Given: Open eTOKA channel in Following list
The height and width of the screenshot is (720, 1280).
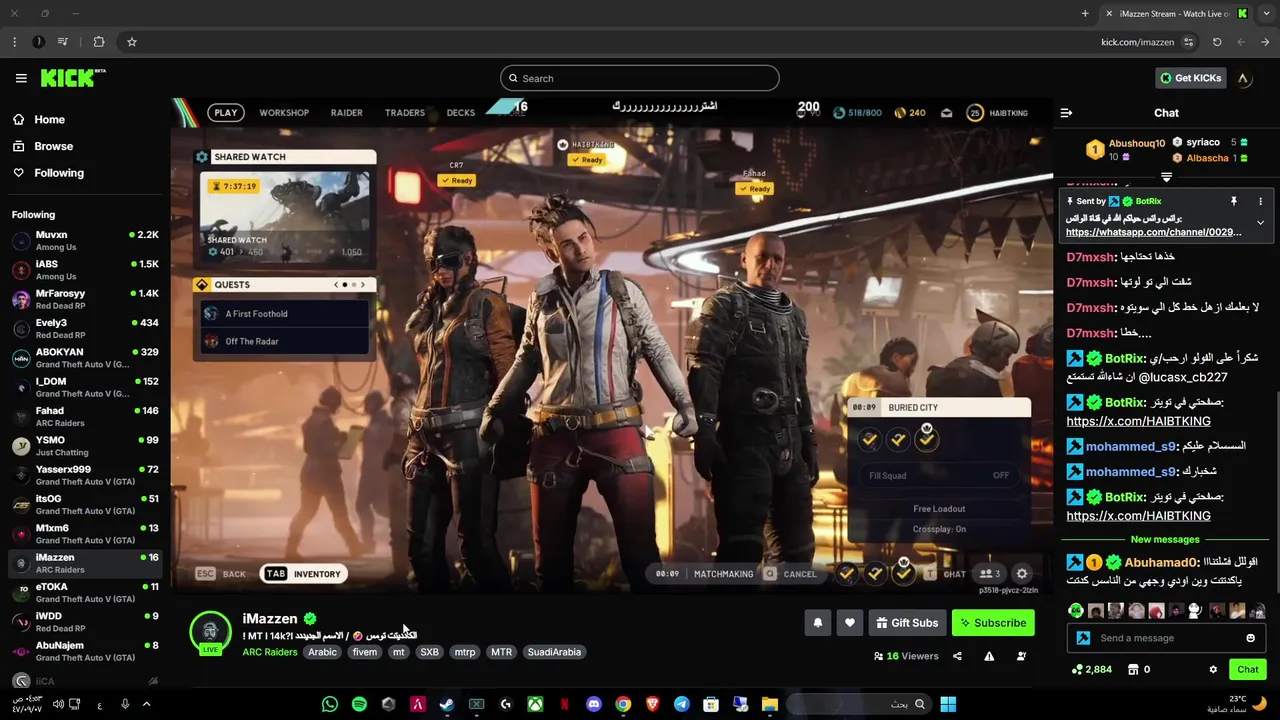Looking at the screenshot, I should [x=85, y=593].
